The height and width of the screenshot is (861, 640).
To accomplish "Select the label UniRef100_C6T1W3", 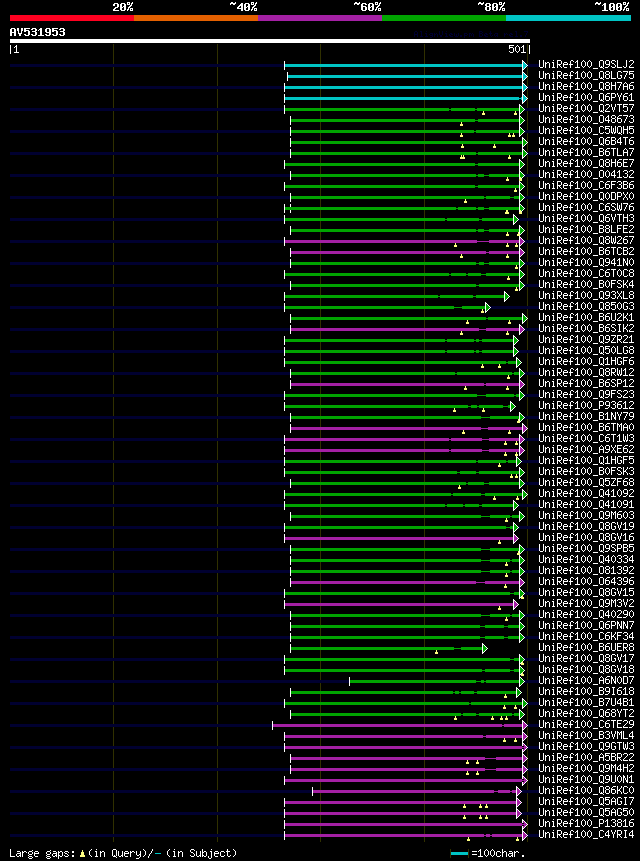I will 586,438.
